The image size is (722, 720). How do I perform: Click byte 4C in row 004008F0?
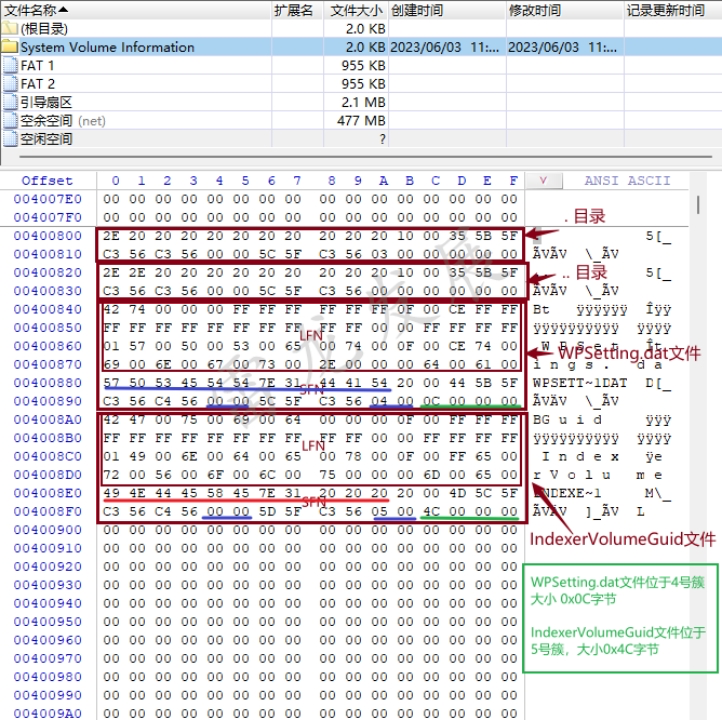[431, 512]
